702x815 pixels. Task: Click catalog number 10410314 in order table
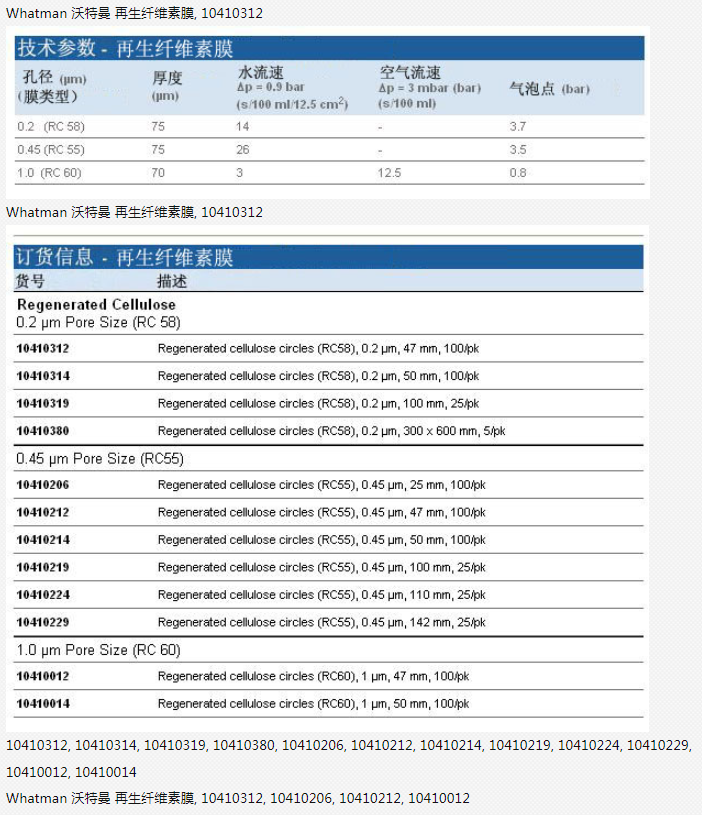point(43,376)
